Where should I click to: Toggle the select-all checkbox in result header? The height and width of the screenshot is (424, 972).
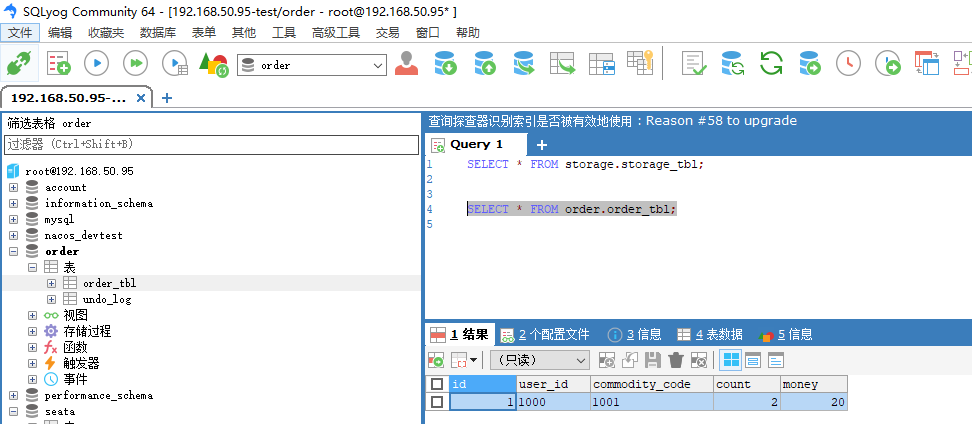tap(437, 384)
